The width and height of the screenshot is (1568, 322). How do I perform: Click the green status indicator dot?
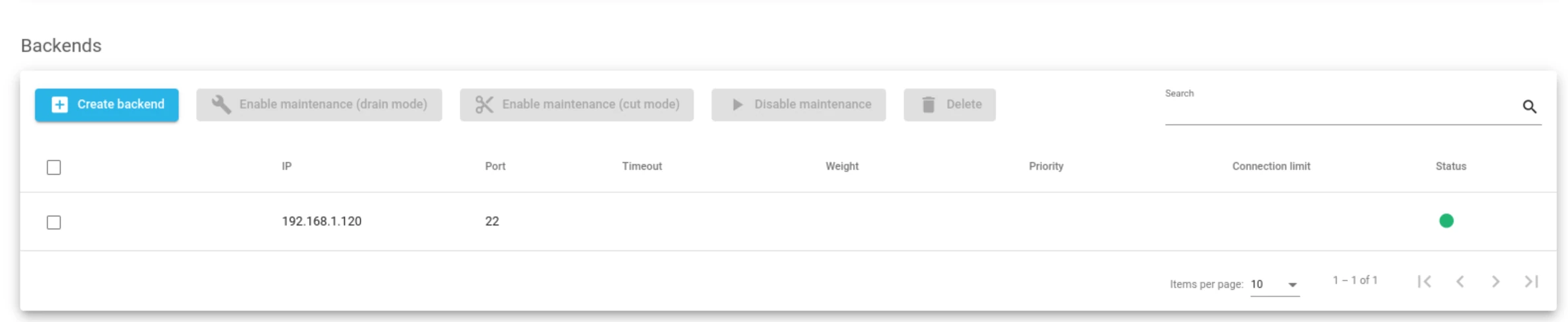(1446, 221)
